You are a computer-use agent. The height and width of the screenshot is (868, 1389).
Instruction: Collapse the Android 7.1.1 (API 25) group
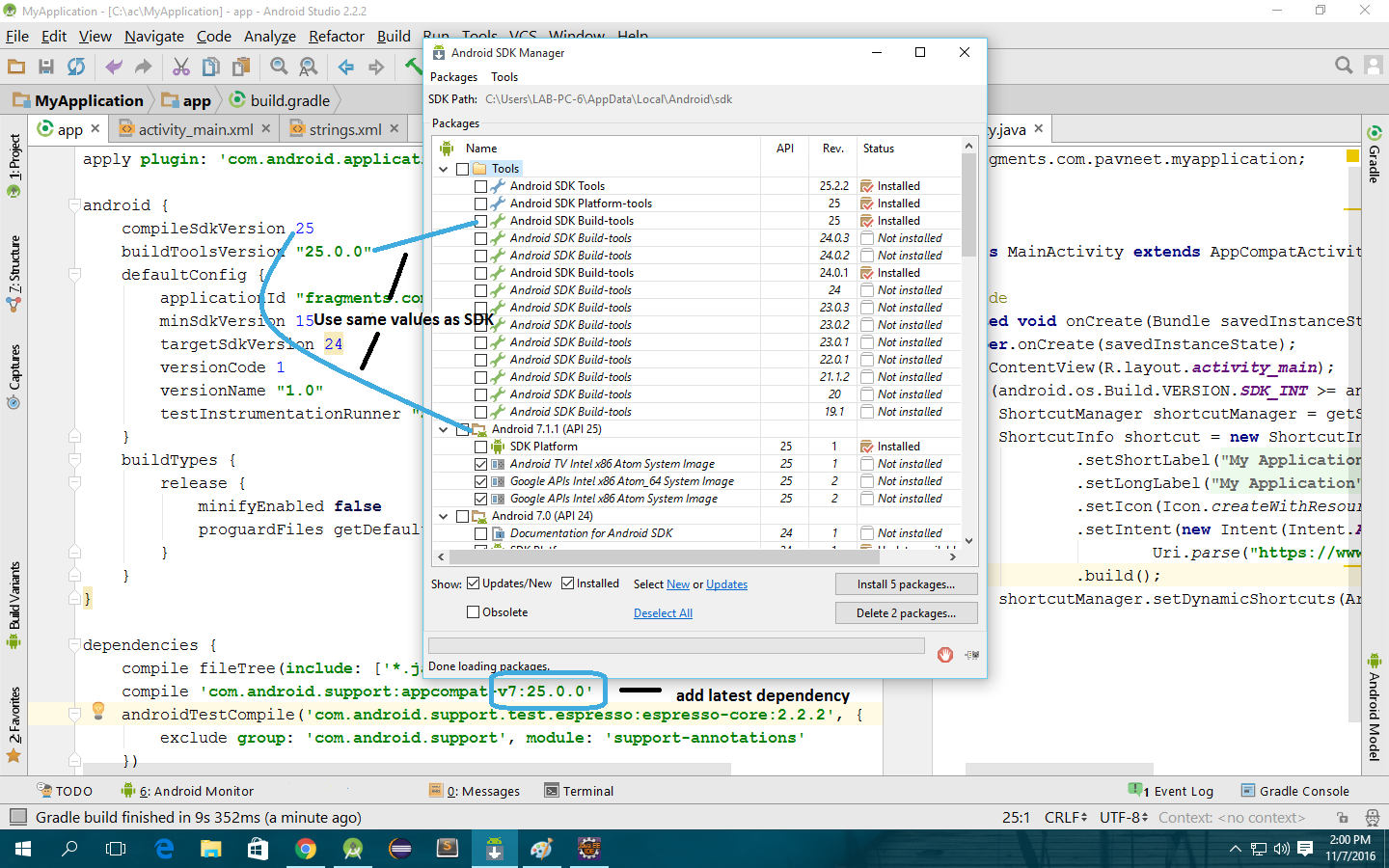(444, 429)
